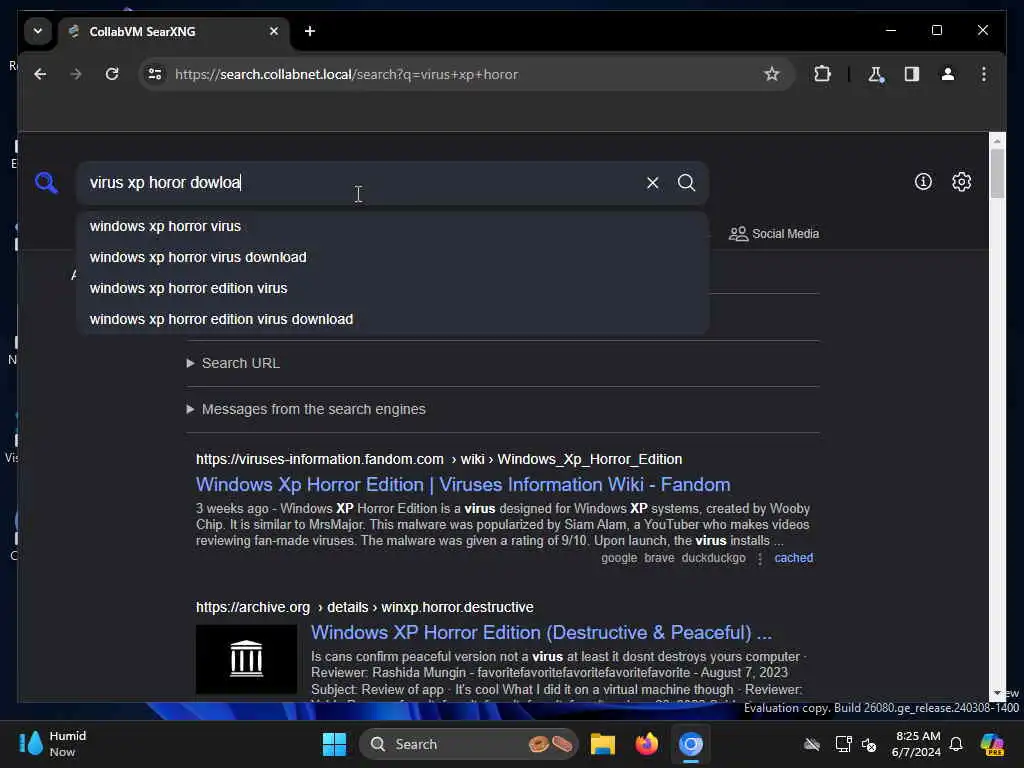
Task: Click the browser address bar URL
Action: (x=346, y=74)
